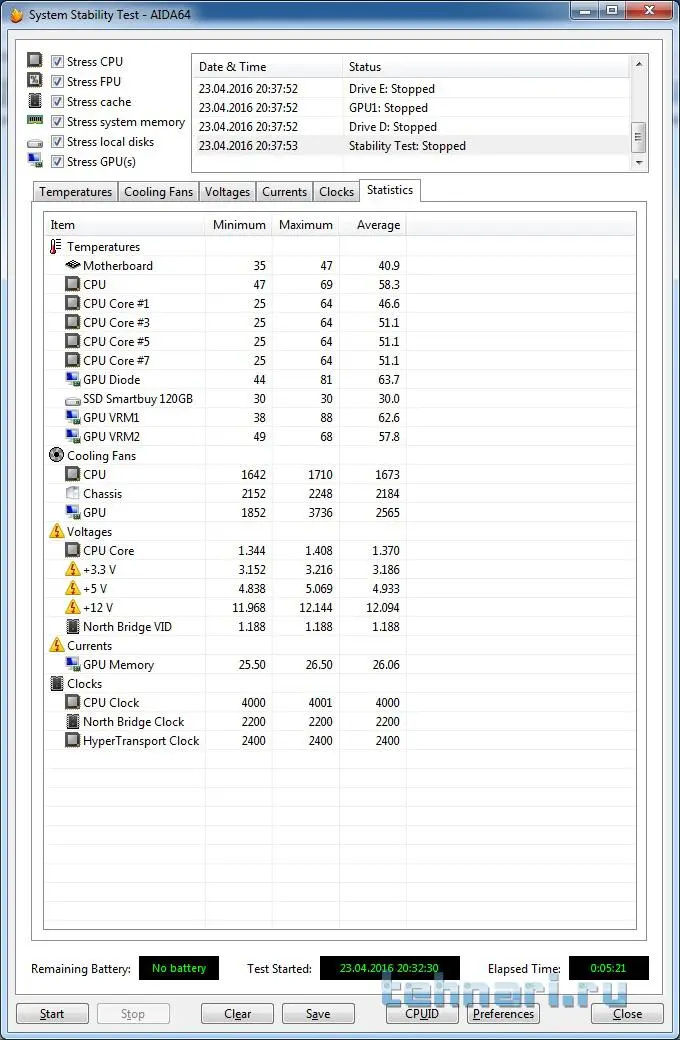The width and height of the screenshot is (680, 1040).
Task: Click the GPU fan row icon
Action: point(73,512)
